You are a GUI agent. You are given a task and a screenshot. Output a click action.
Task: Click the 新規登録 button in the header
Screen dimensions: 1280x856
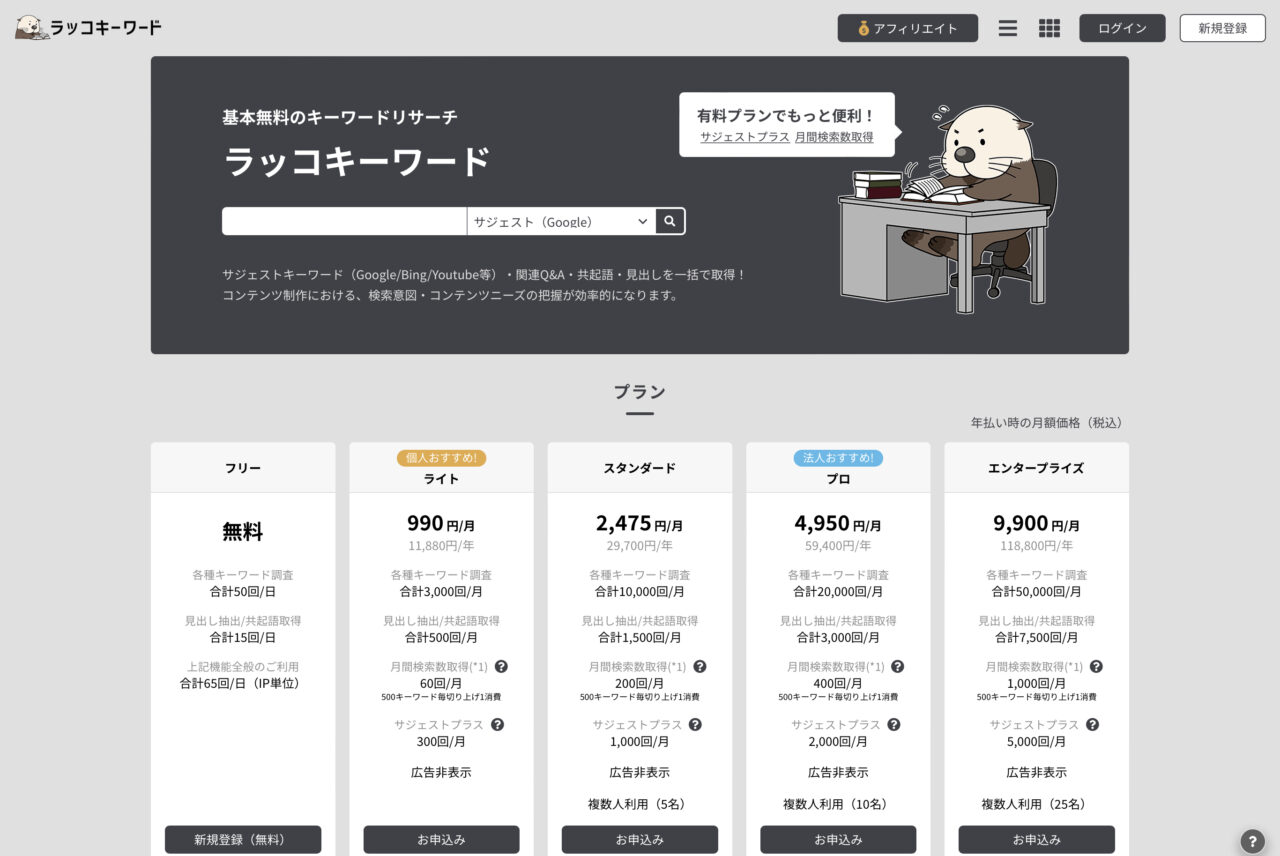[x=1222, y=28]
